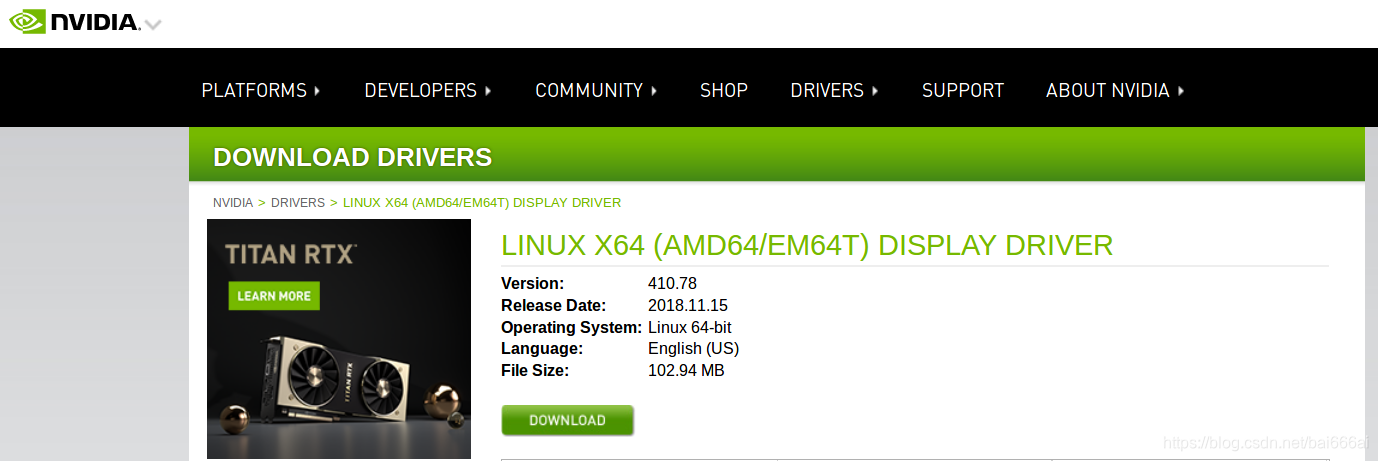
Task: Click the Operating System: label
Action: coord(571,328)
